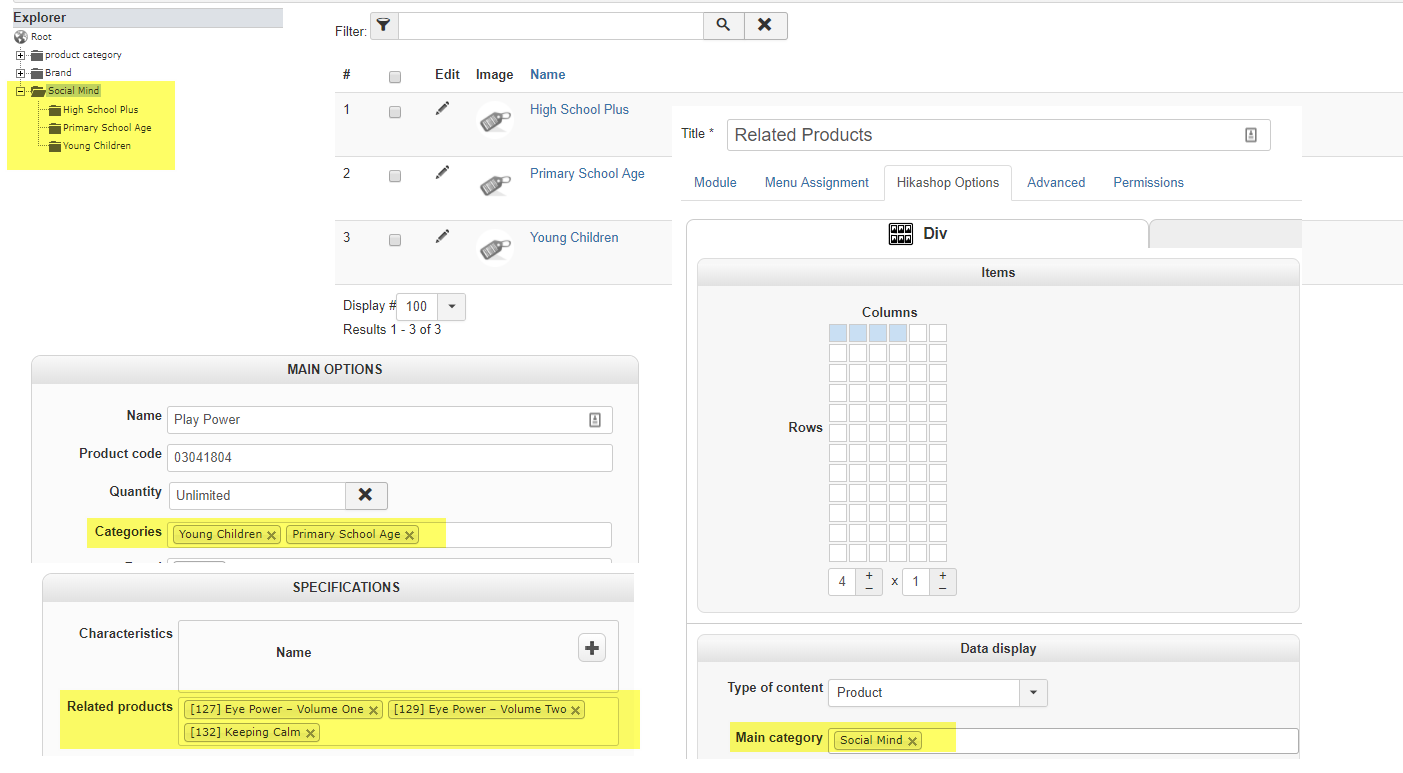
Task: Open the Primary School Age category link
Action: click(587, 174)
